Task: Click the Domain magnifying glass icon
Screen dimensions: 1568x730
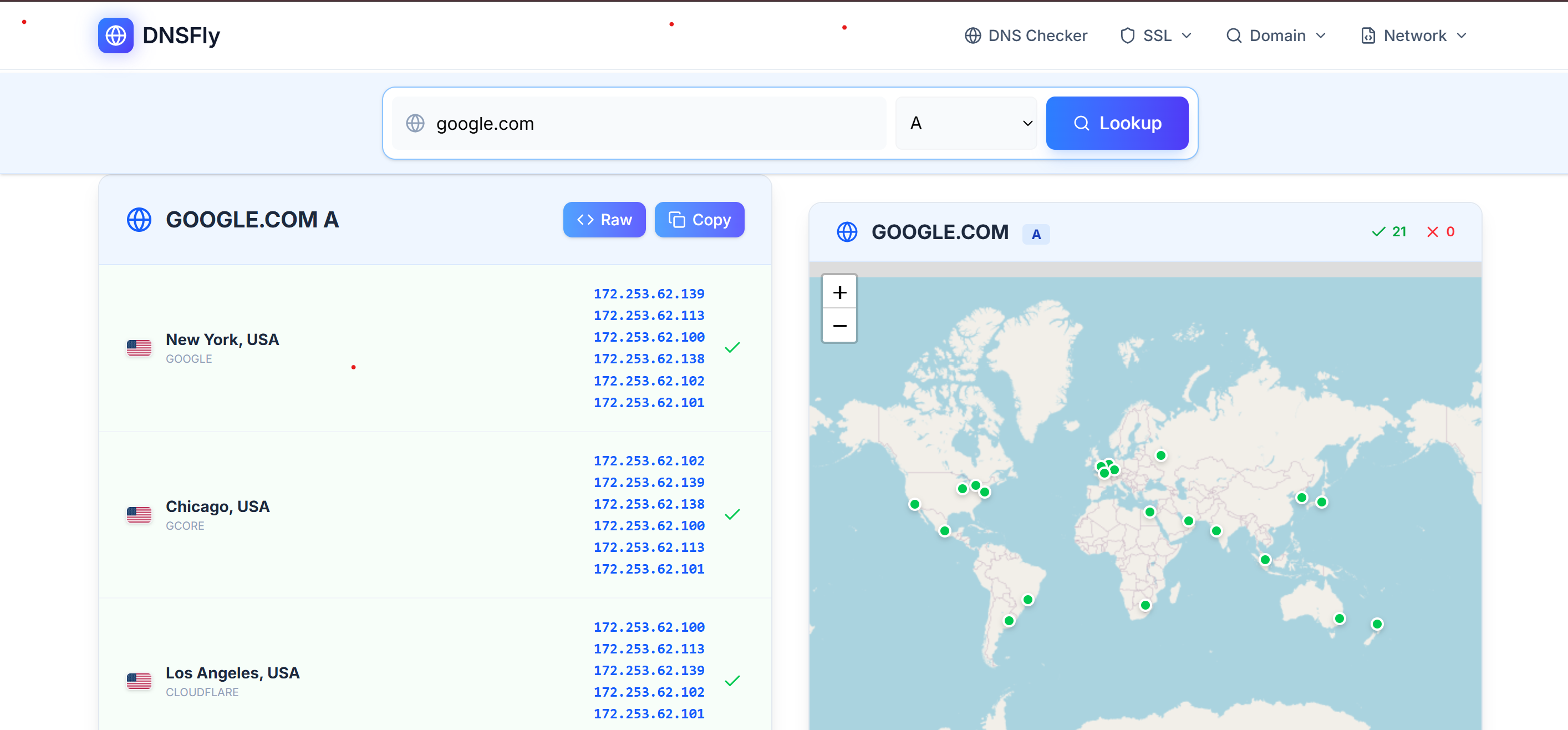Action: click(x=1234, y=36)
